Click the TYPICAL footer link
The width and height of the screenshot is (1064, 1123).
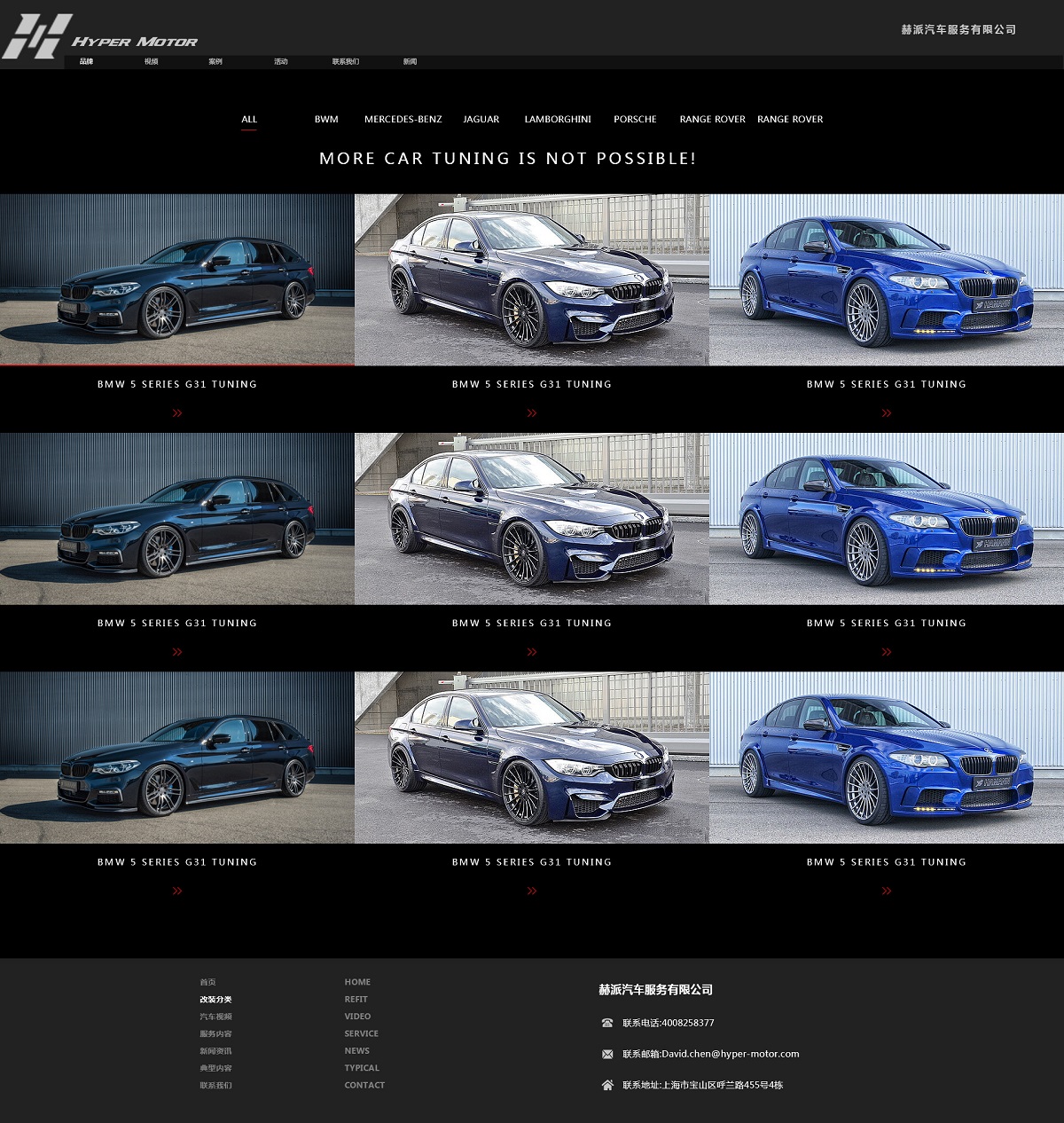(362, 1068)
